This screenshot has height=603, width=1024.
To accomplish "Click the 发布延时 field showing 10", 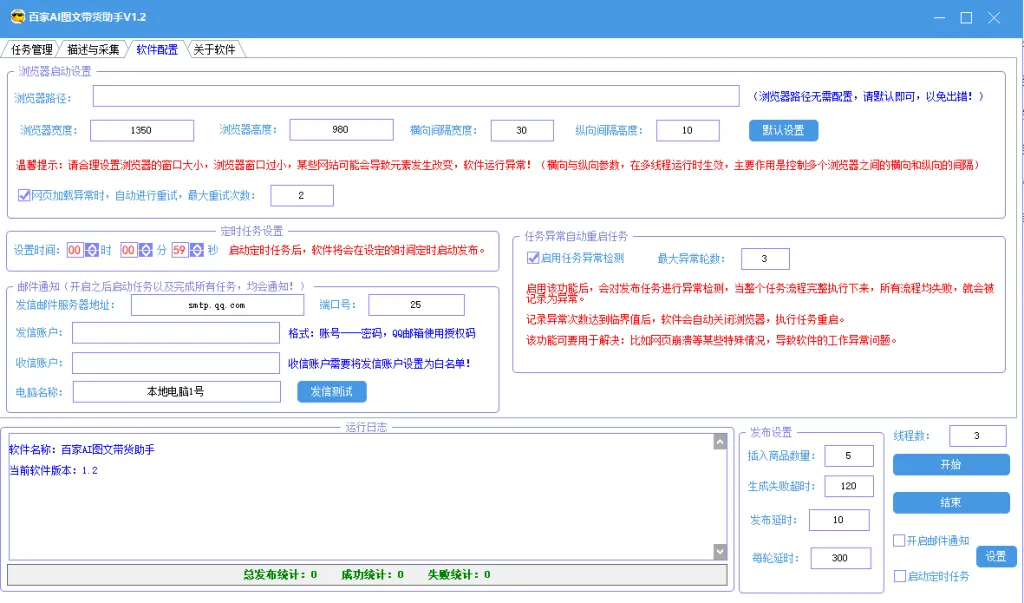I will [x=839, y=520].
